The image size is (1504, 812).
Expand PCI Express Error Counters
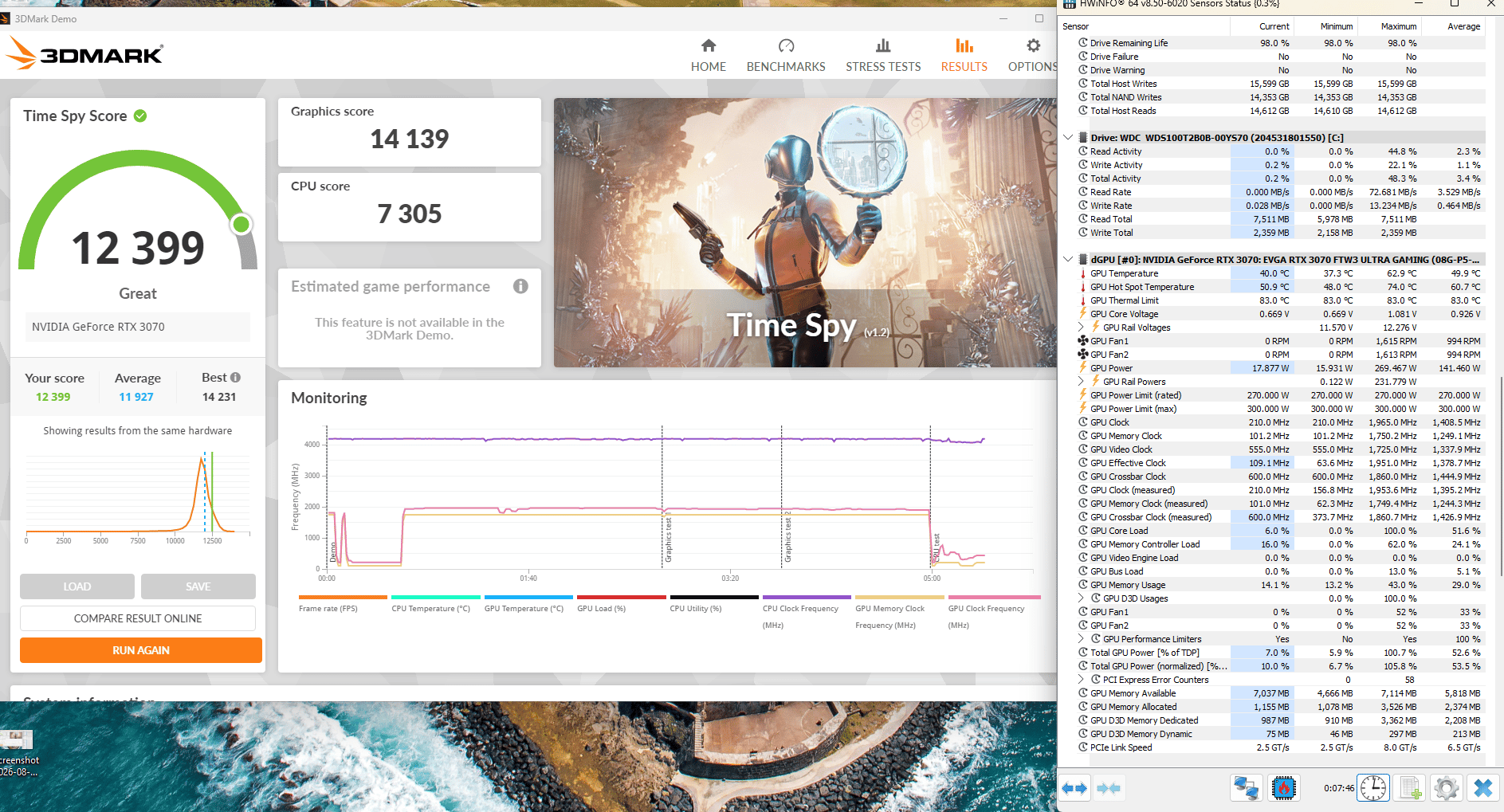tap(1082, 680)
